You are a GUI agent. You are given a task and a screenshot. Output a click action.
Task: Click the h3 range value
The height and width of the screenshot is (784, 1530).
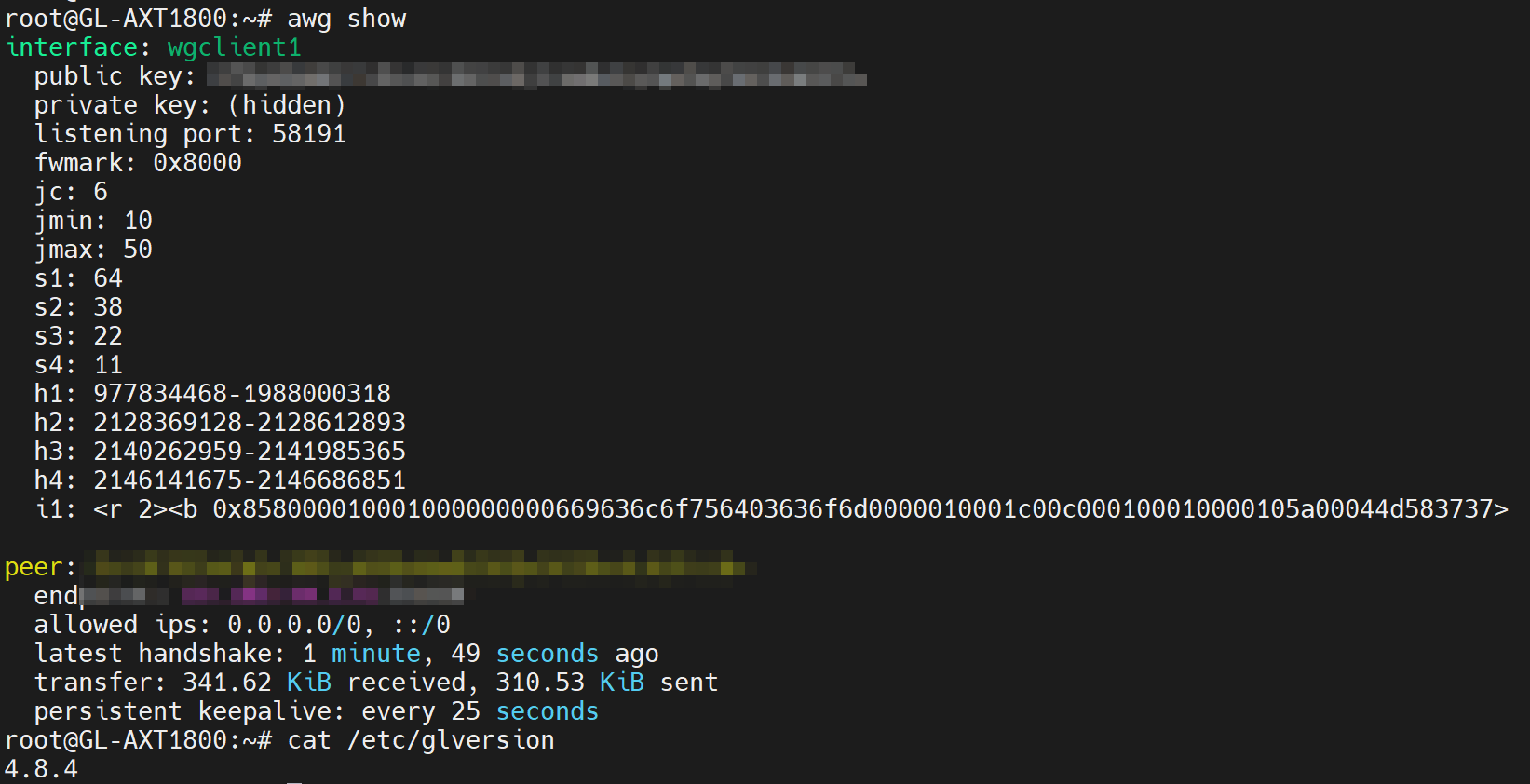pos(249,452)
